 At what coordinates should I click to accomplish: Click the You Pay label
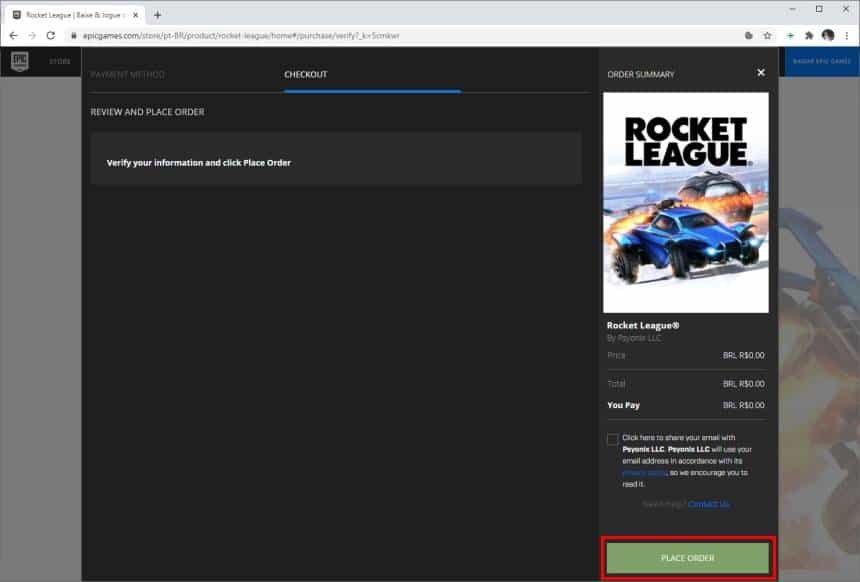[x=624, y=405]
